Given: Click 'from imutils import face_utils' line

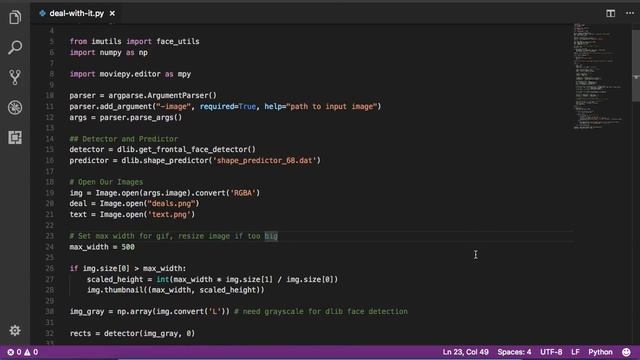Looking at the screenshot, I should click(134, 42).
